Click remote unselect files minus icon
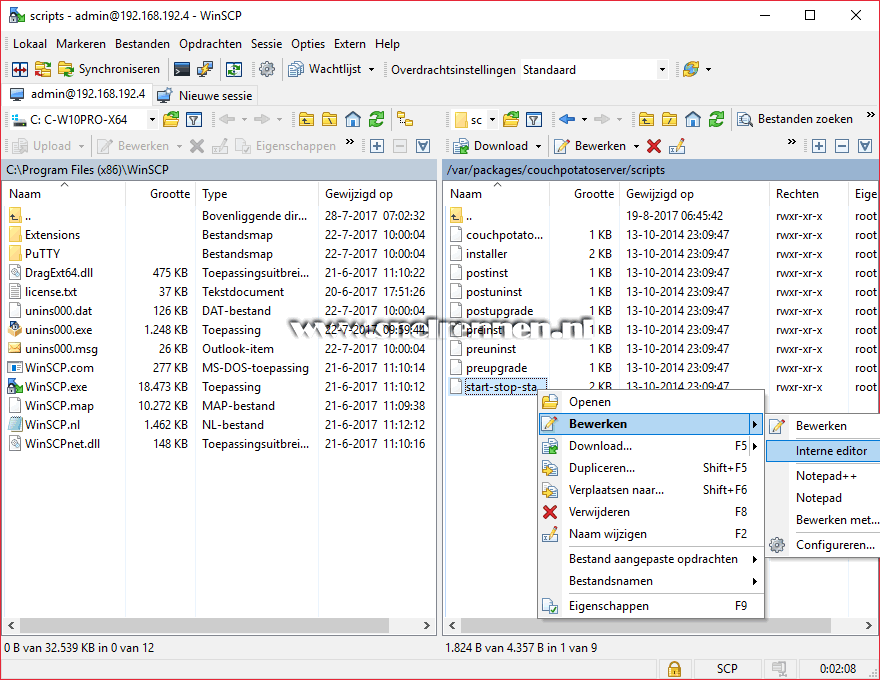Image resolution: width=880 pixels, height=680 pixels. [842, 146]
